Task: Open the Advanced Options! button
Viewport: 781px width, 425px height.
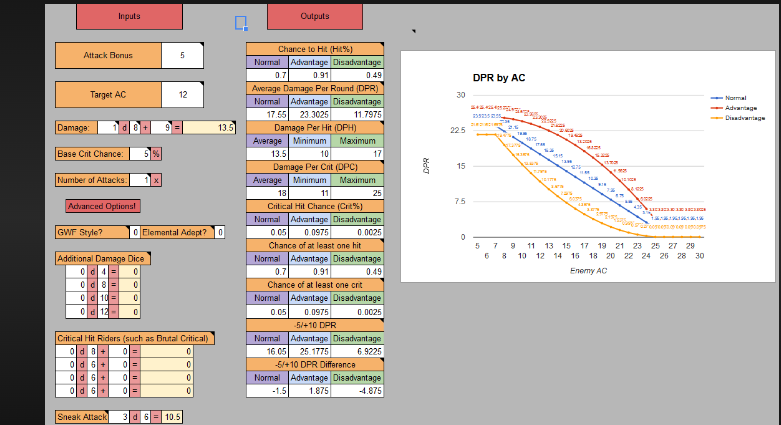Action: pyautogui.click(x=102, y=206)
